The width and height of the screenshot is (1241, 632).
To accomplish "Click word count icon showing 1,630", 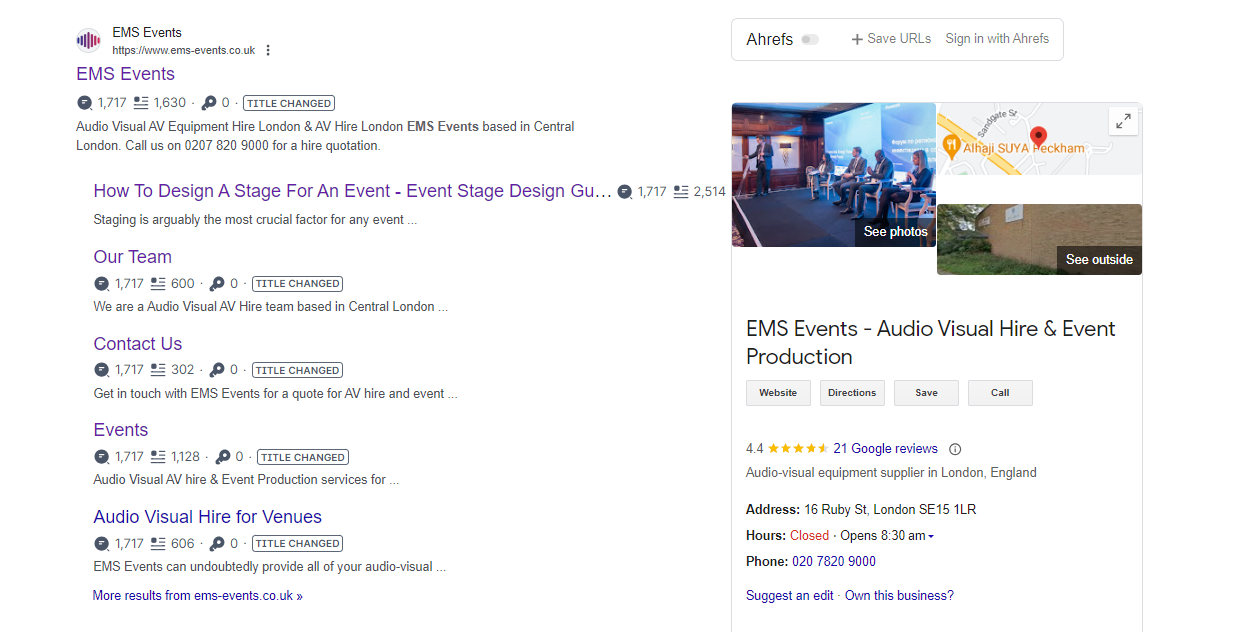I will [141, 103].
